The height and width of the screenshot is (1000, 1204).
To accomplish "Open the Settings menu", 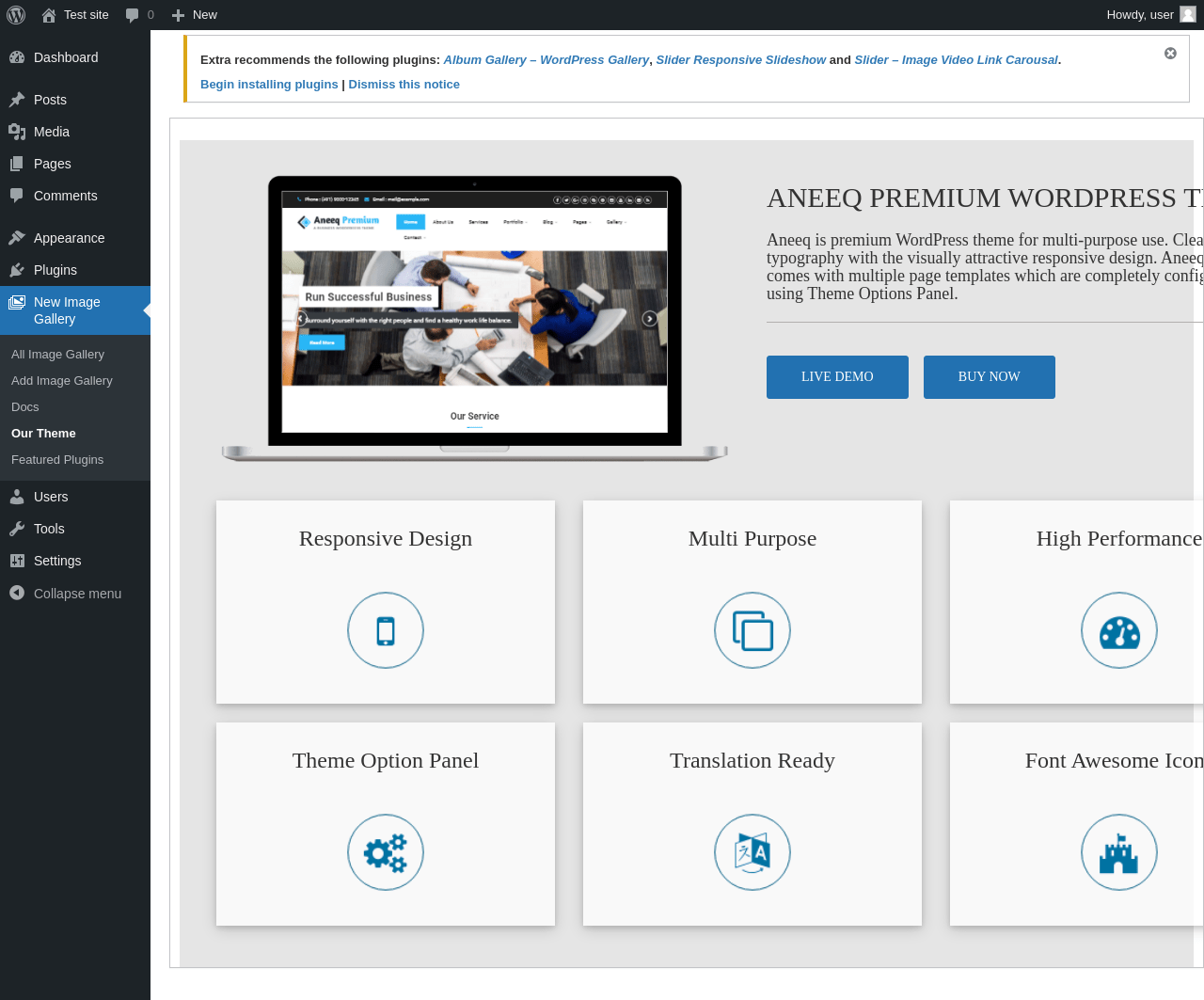I will pyautogui.click(x=75, y=561).
